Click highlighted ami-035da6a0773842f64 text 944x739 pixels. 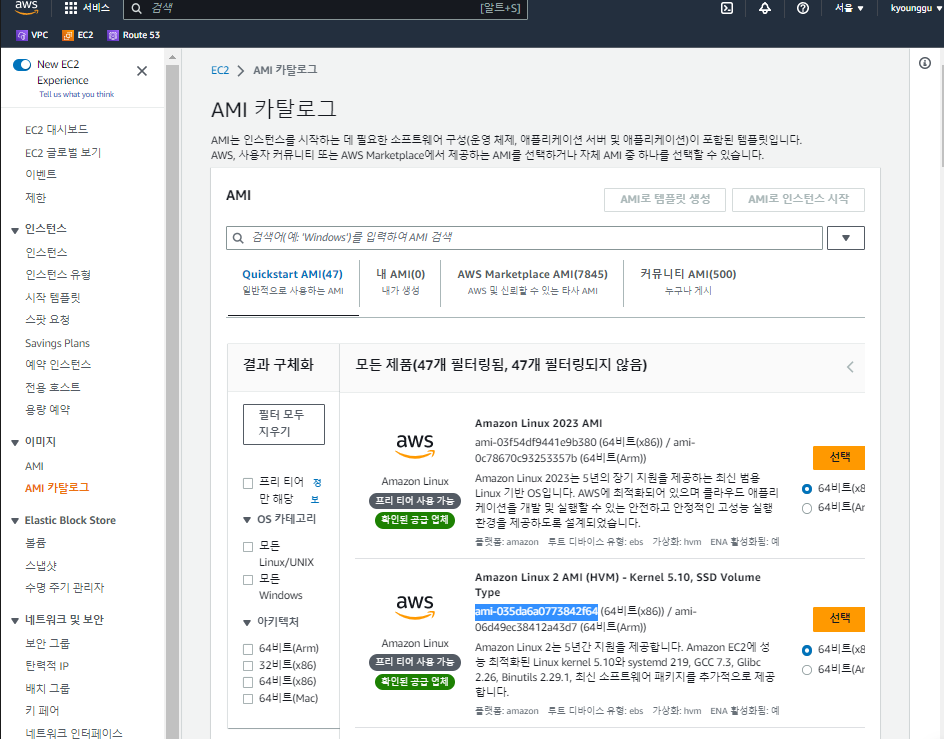[x=536, y=611]
